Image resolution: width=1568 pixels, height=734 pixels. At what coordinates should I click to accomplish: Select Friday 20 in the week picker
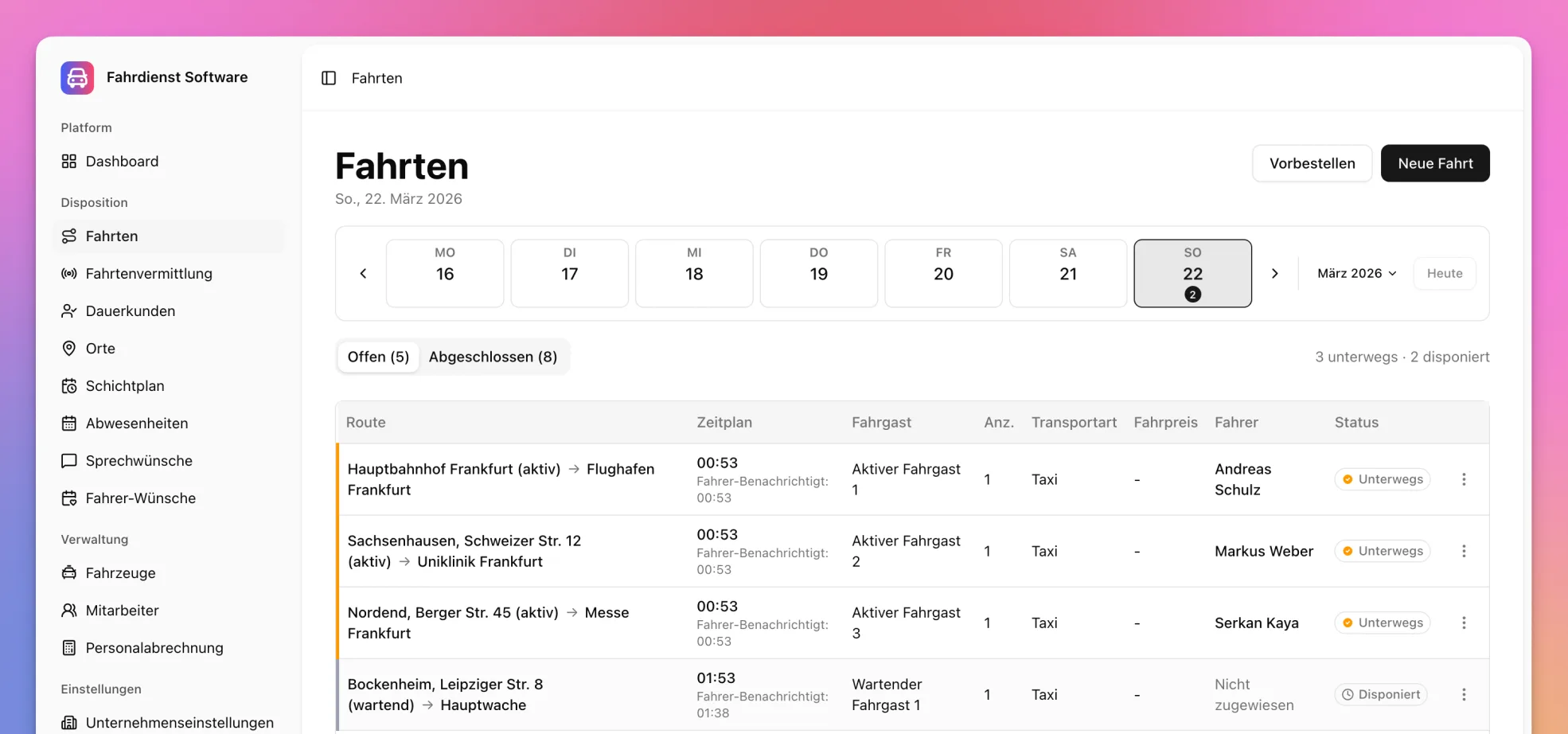(943, 273)
